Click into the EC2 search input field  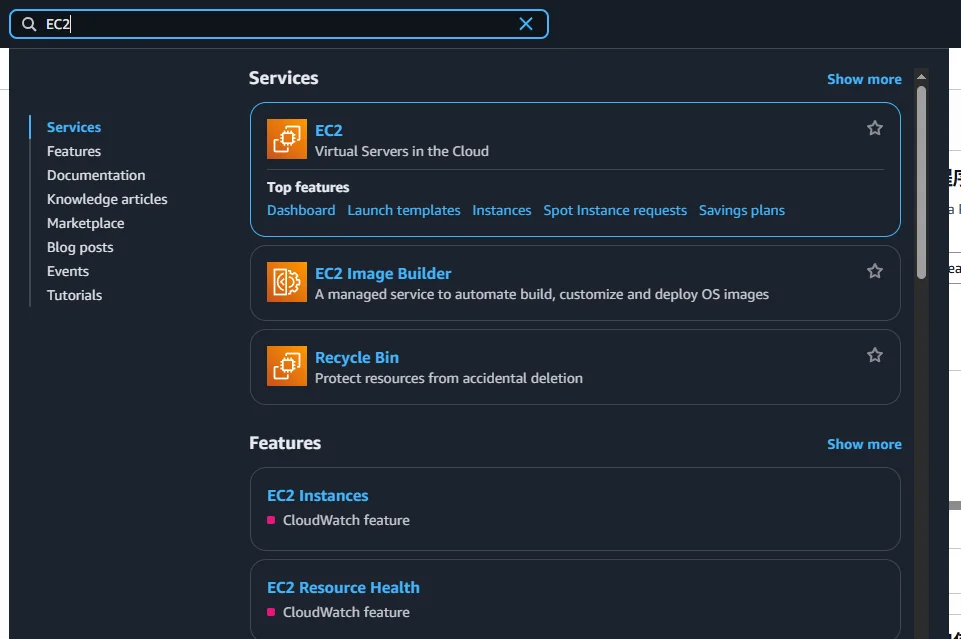[x=280, y=24]
